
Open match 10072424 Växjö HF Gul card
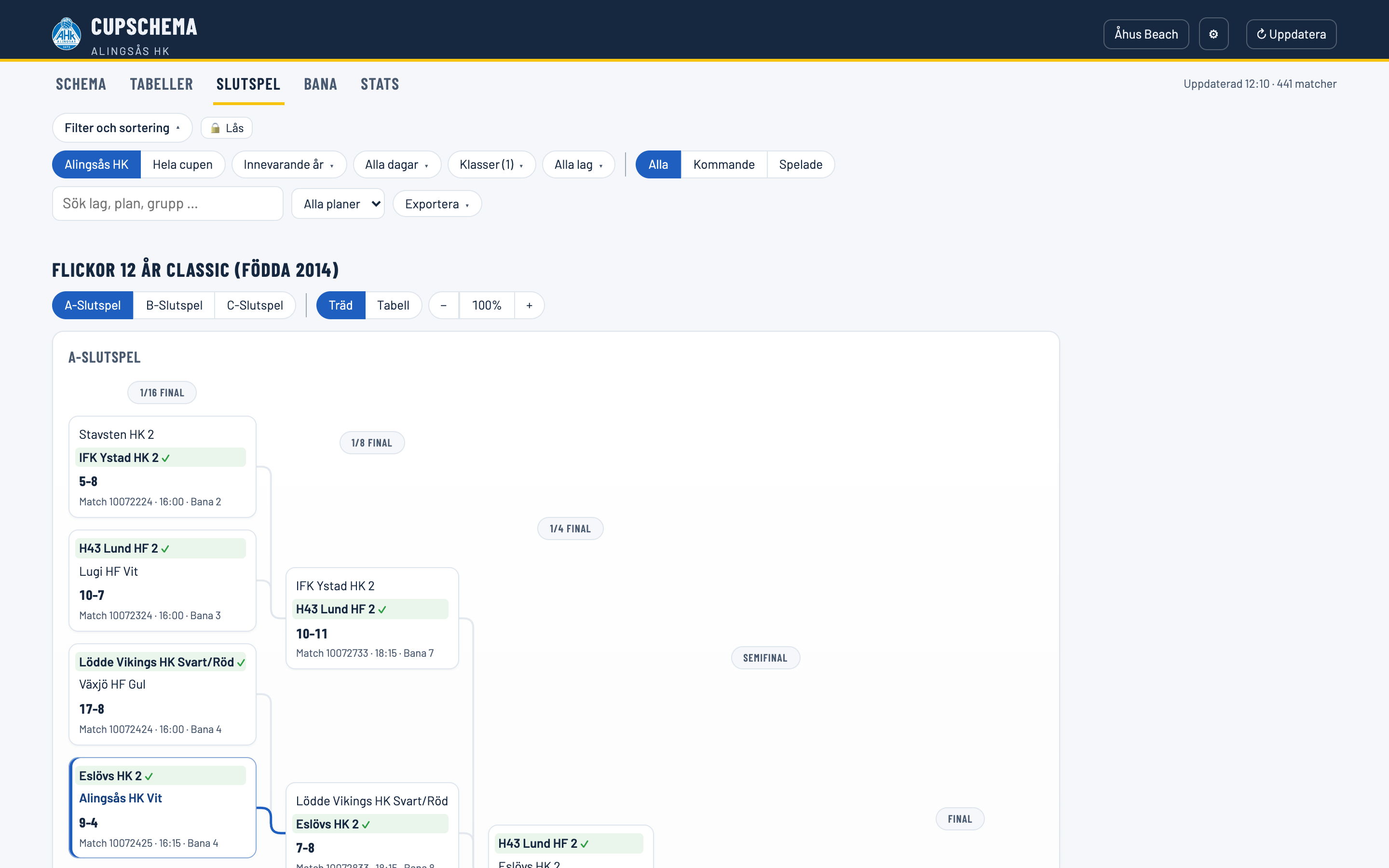(x=163, y=694)
